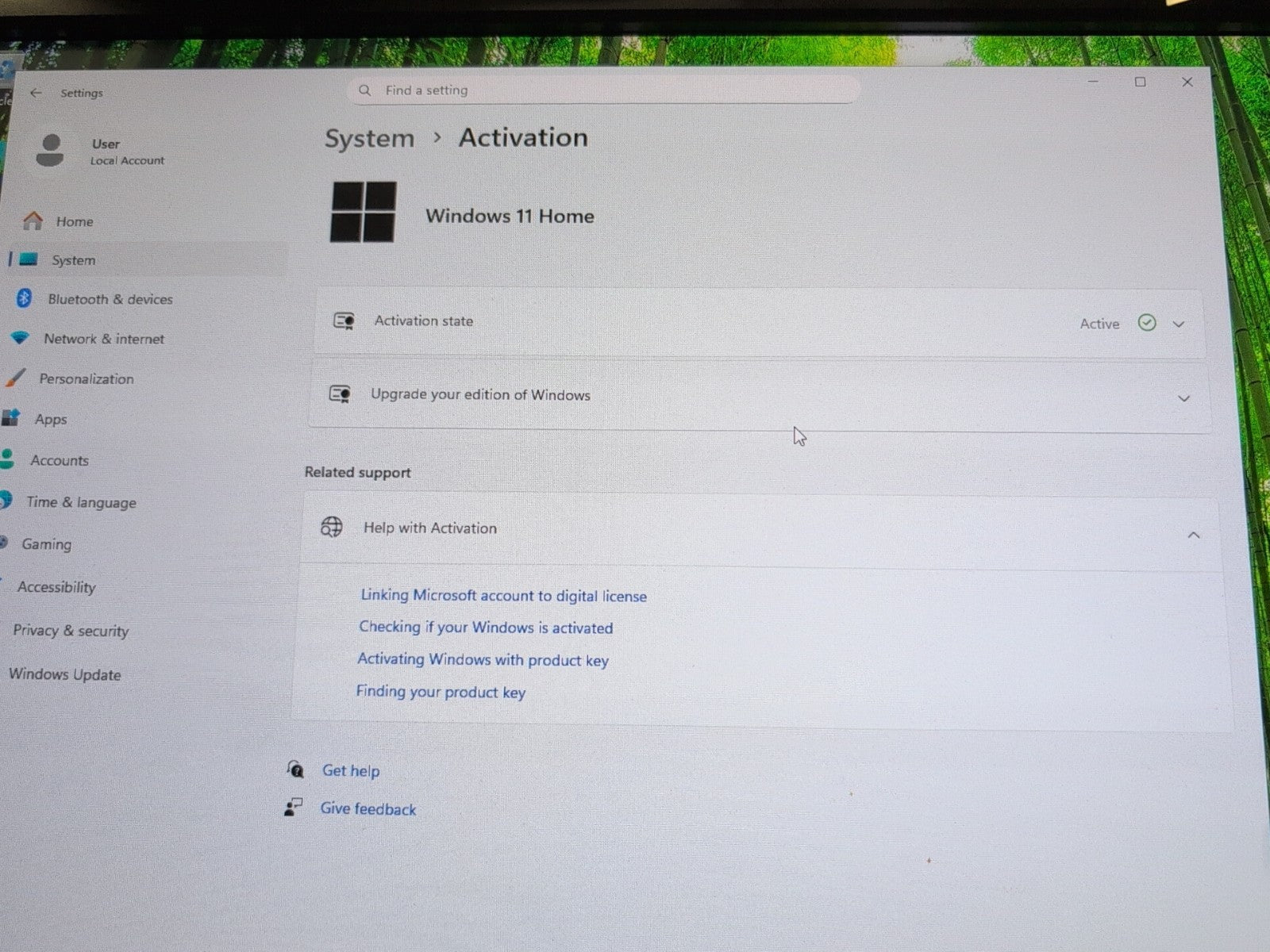1270x952 pixels.
Task: Click the Windows logo icon
Action: click(363, 212)
